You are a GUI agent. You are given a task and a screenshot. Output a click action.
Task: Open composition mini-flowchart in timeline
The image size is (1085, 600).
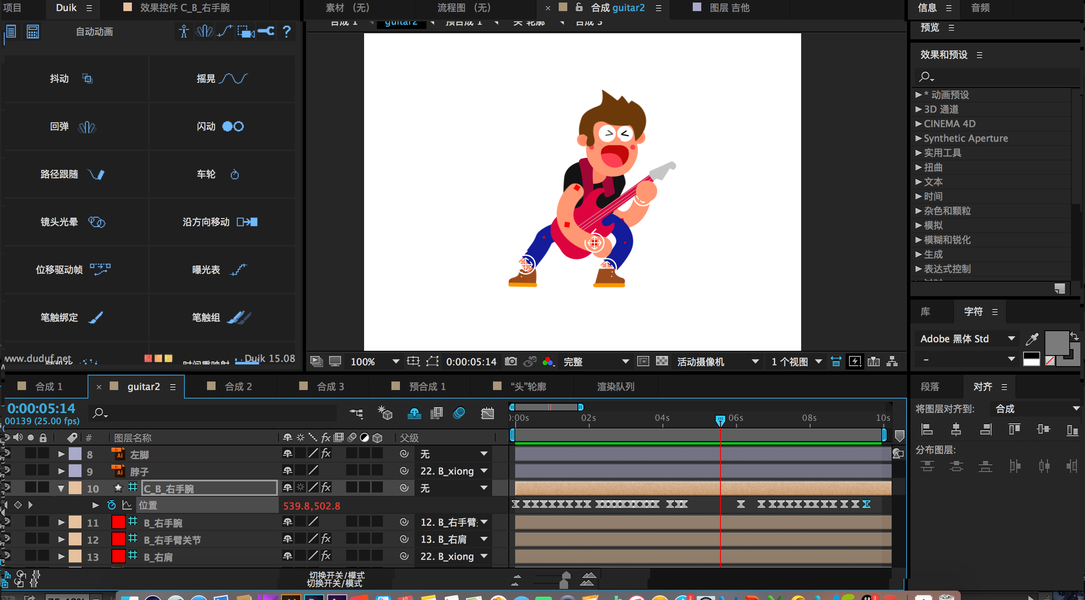point(356,413)
